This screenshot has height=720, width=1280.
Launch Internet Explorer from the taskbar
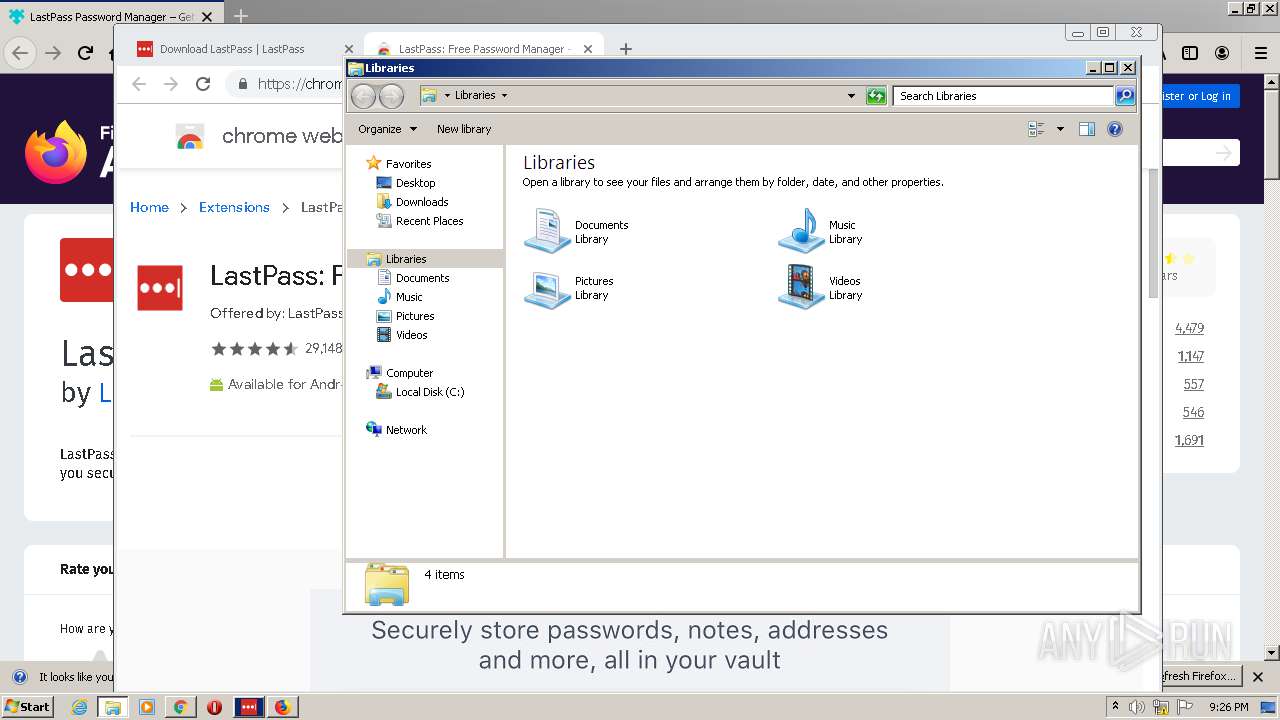tap(80, 707)
